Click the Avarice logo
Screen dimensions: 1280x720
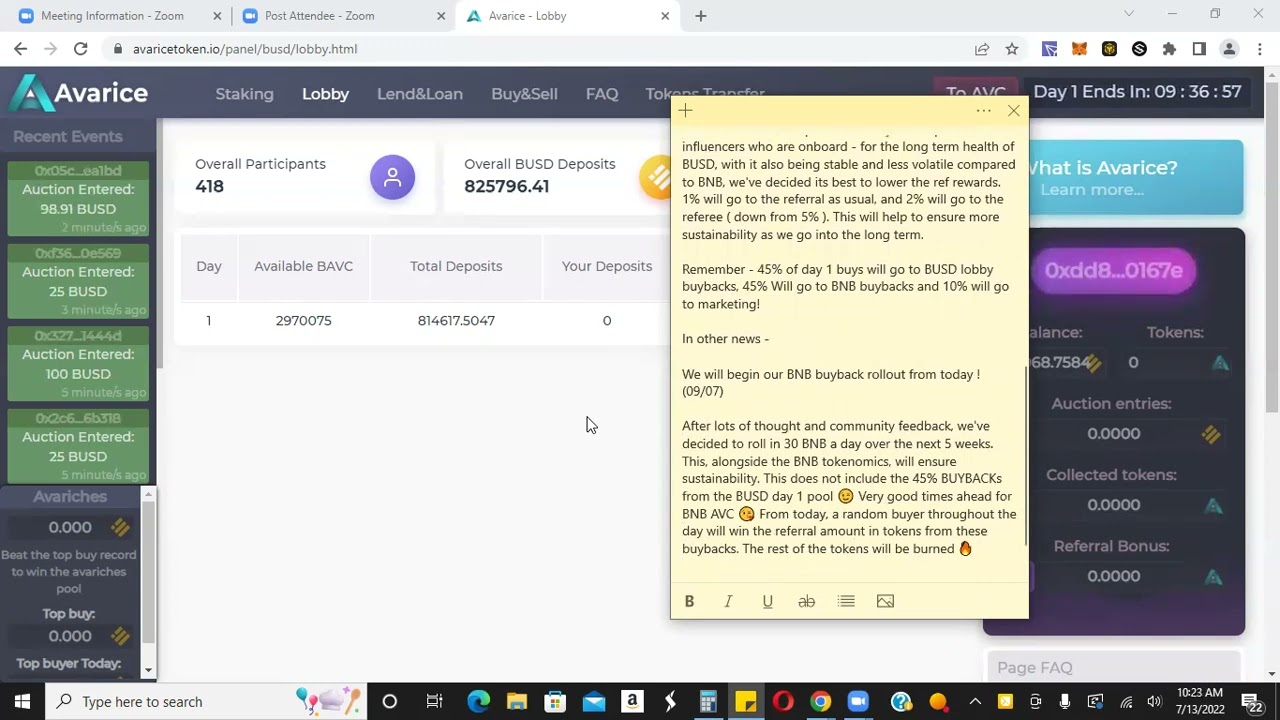pos(80,93)
